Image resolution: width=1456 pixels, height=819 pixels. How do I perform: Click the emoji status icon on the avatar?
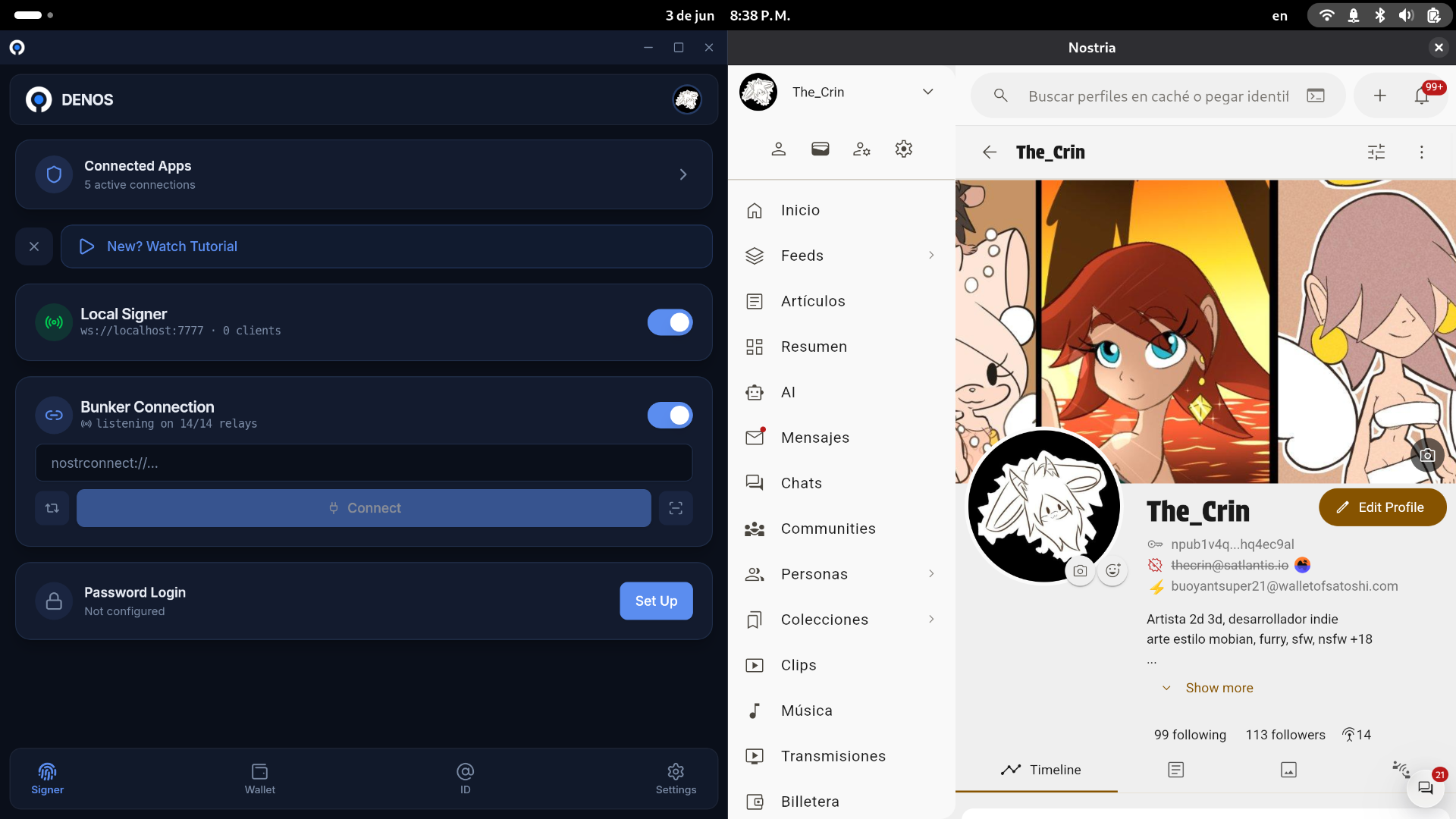click(1112, 571)
